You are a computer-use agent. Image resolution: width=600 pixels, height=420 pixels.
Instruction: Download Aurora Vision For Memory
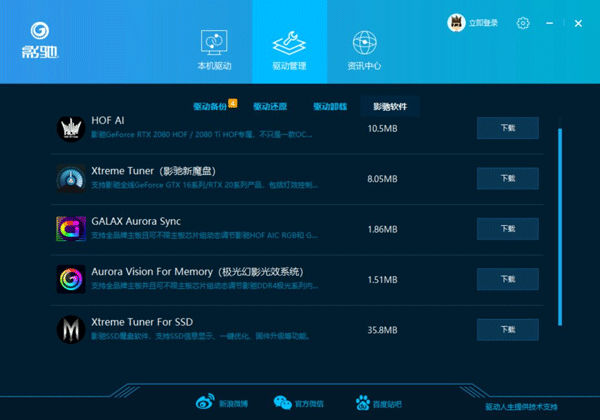pos(508,279)
